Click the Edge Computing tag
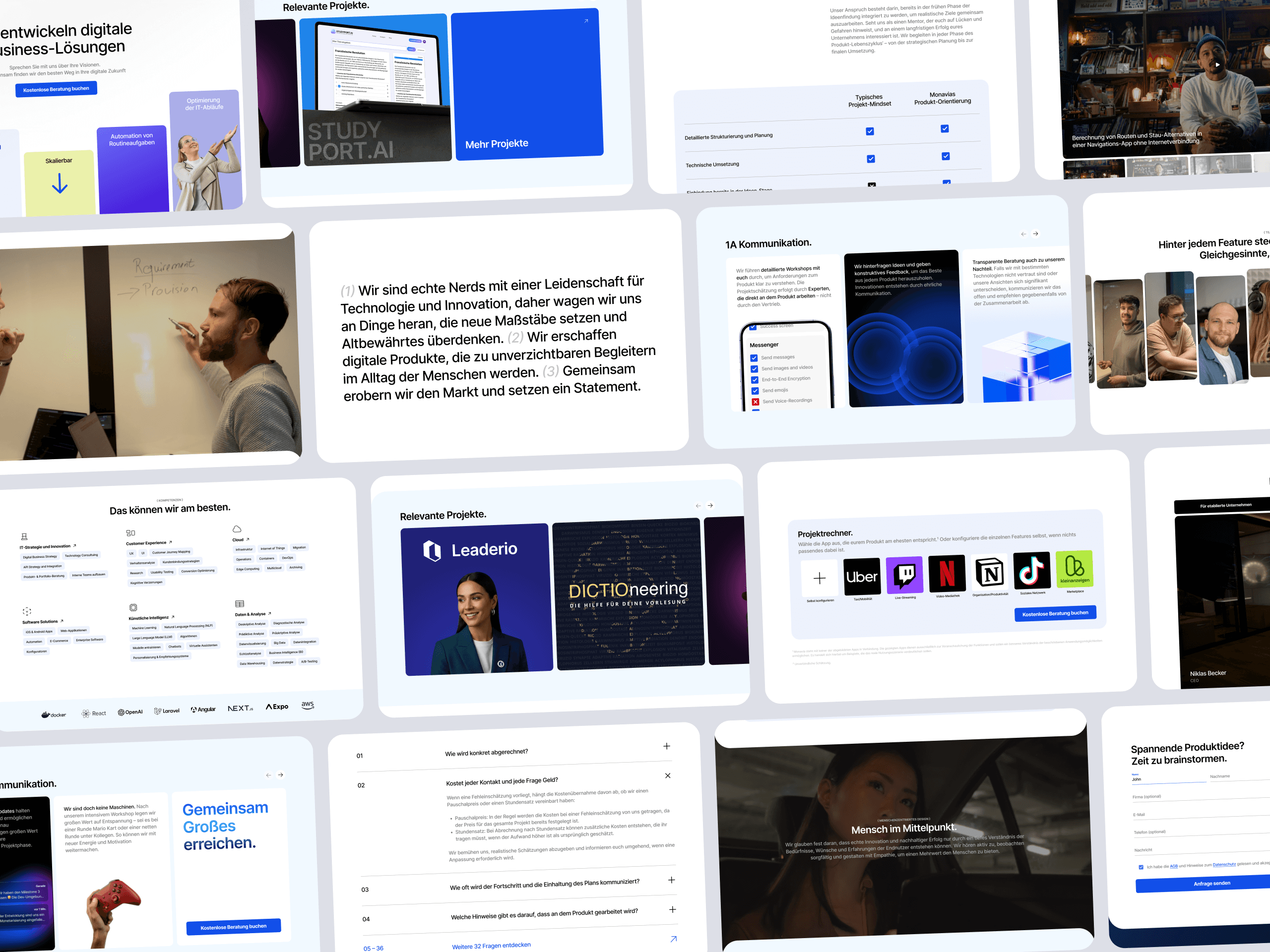This screenshot has width=1270, height=952. click(x=248, y=569)
